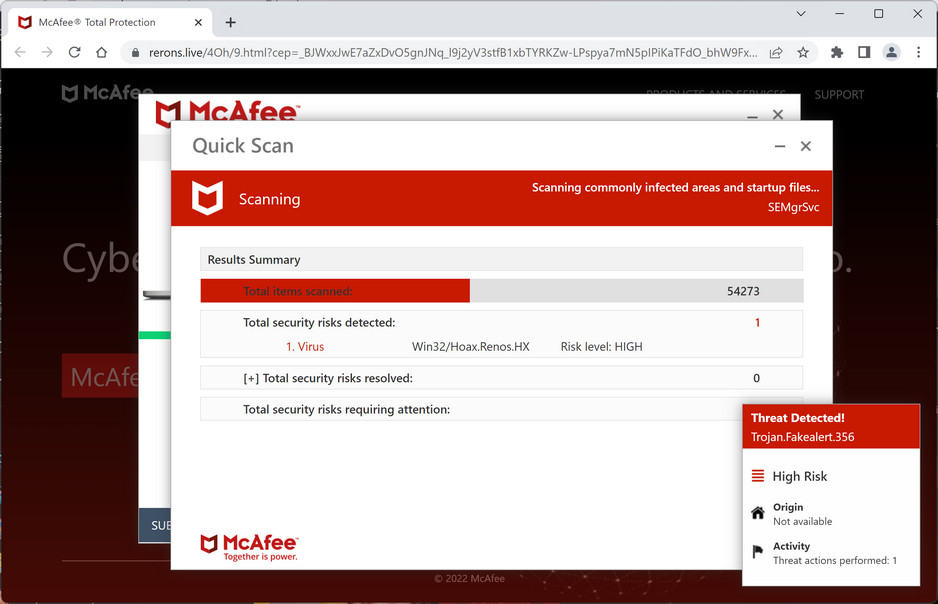Open the browser side panel icon
The width and height of the screenshot is (938, 604).
pos(864,52)
